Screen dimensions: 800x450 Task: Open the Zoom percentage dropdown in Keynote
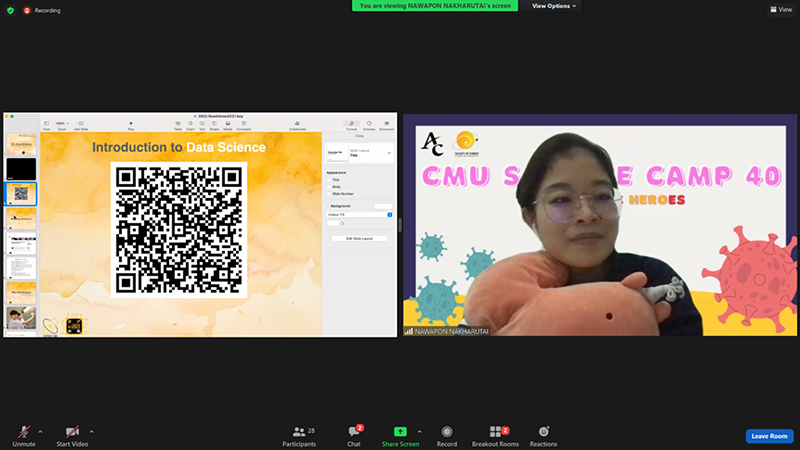pos(62,123)
